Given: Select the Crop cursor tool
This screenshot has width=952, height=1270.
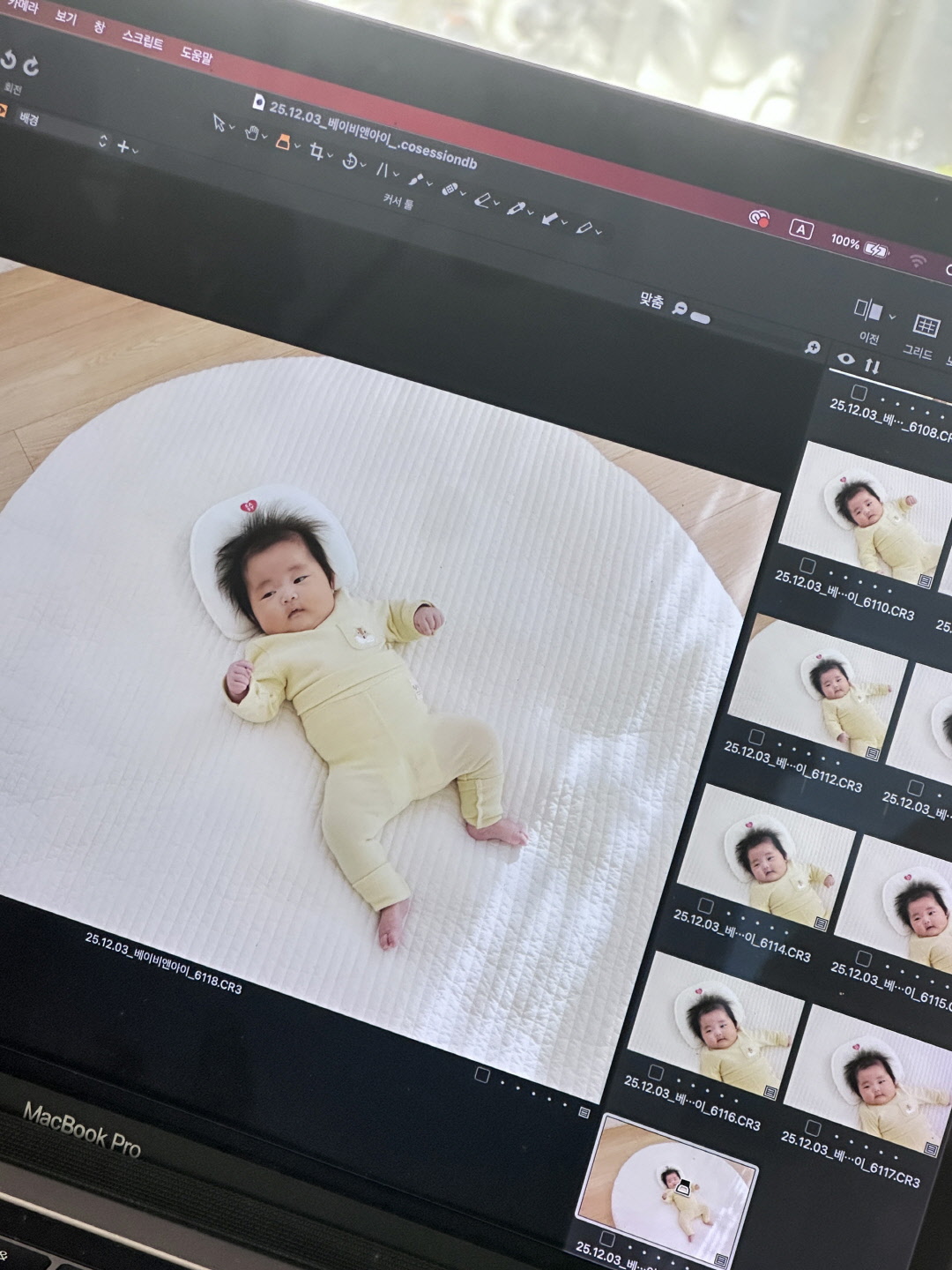Looking at the screenshot, I should 316,152.
